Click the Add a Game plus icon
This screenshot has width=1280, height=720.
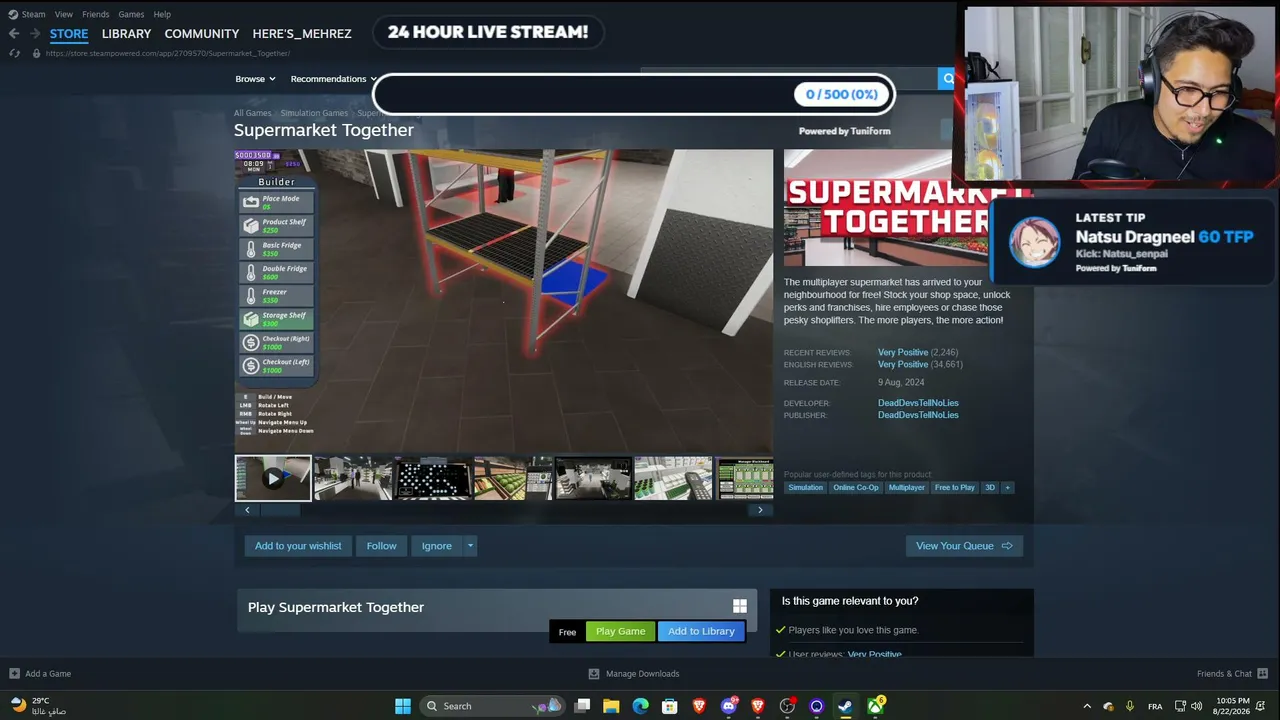14,673
